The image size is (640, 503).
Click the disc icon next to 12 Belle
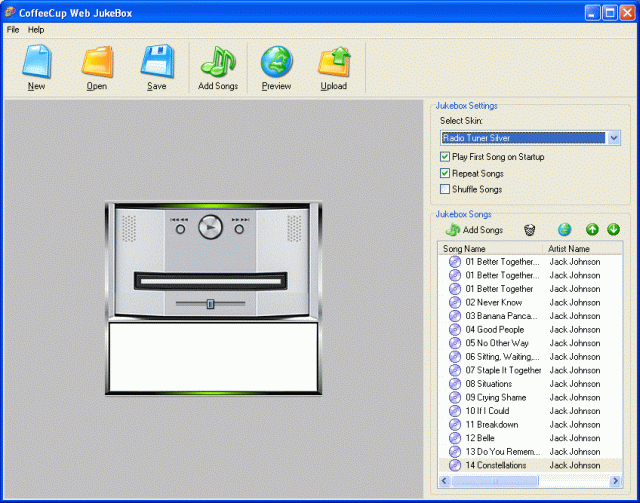coord(455,438)
